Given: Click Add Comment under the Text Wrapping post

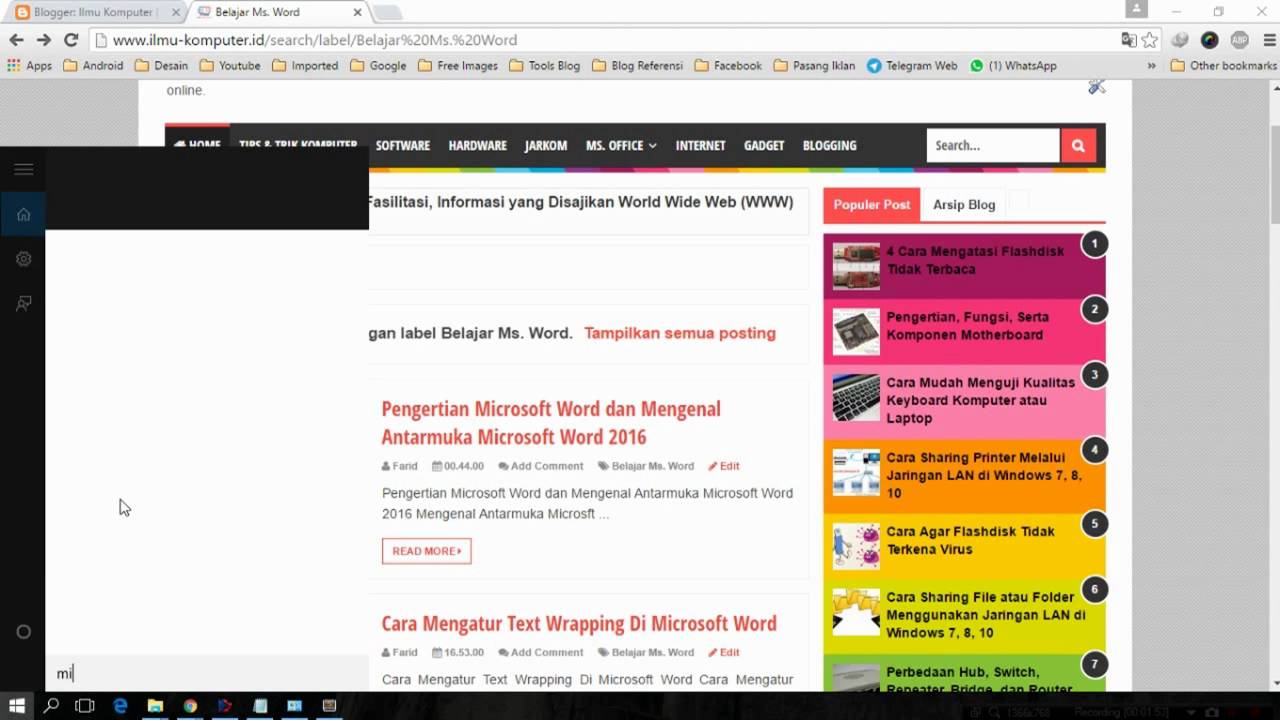Looking at the screenshot, I should click(x=541, y=652).
